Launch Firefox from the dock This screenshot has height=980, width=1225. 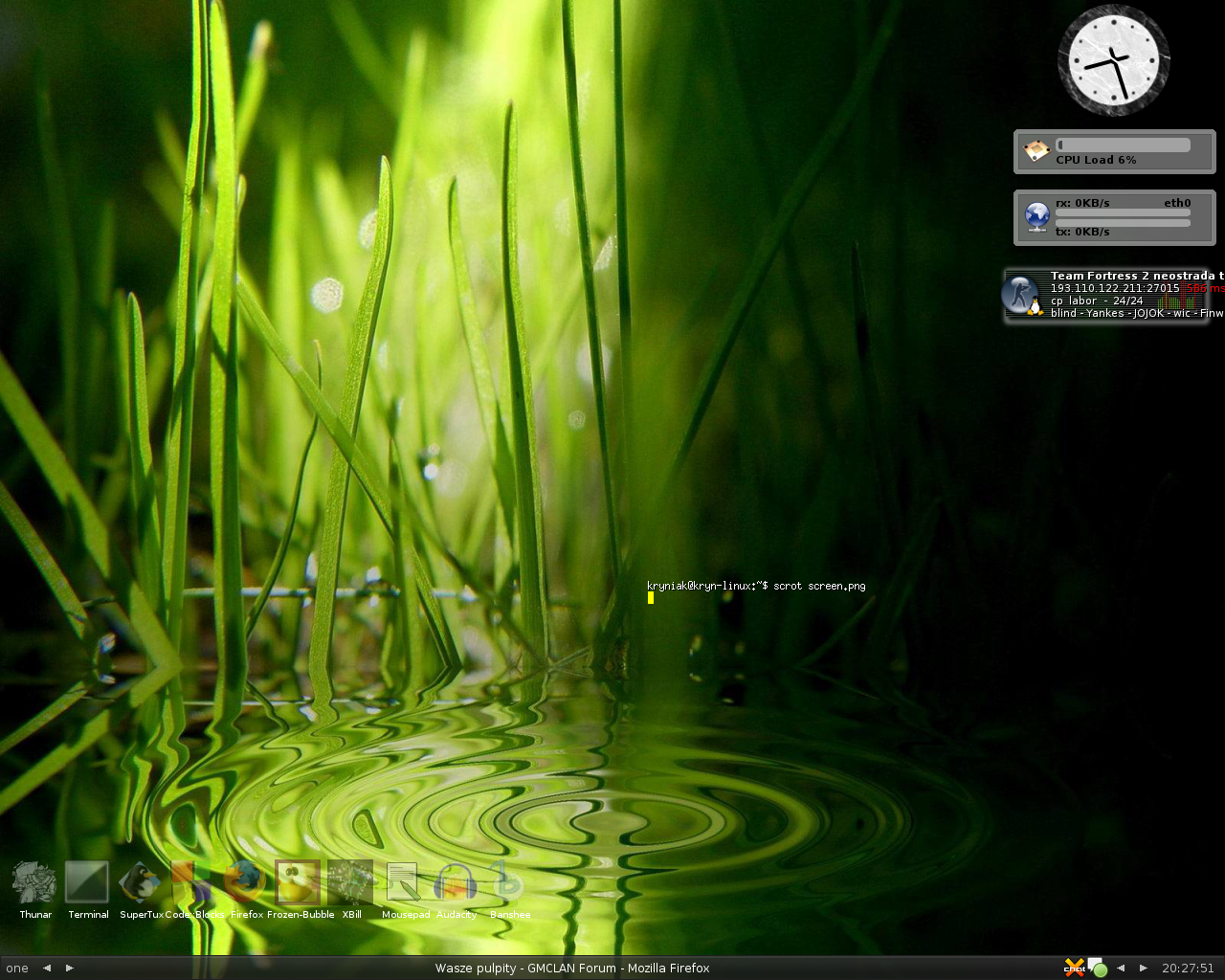[245, 882]
